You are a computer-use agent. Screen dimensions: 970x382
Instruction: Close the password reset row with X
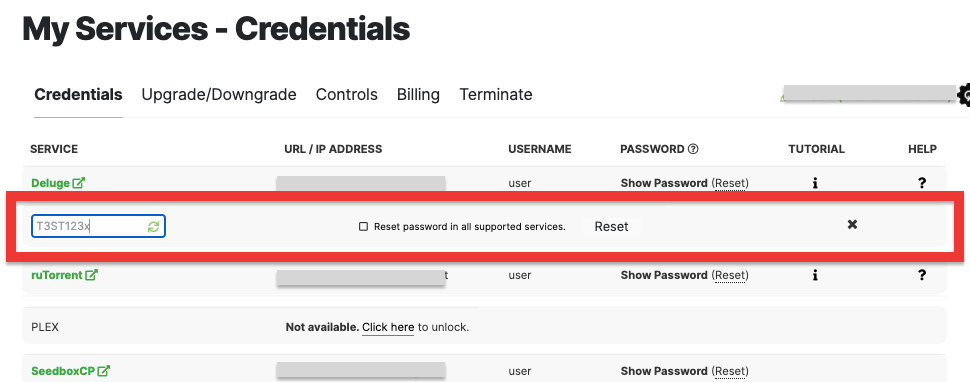(852, 224)
